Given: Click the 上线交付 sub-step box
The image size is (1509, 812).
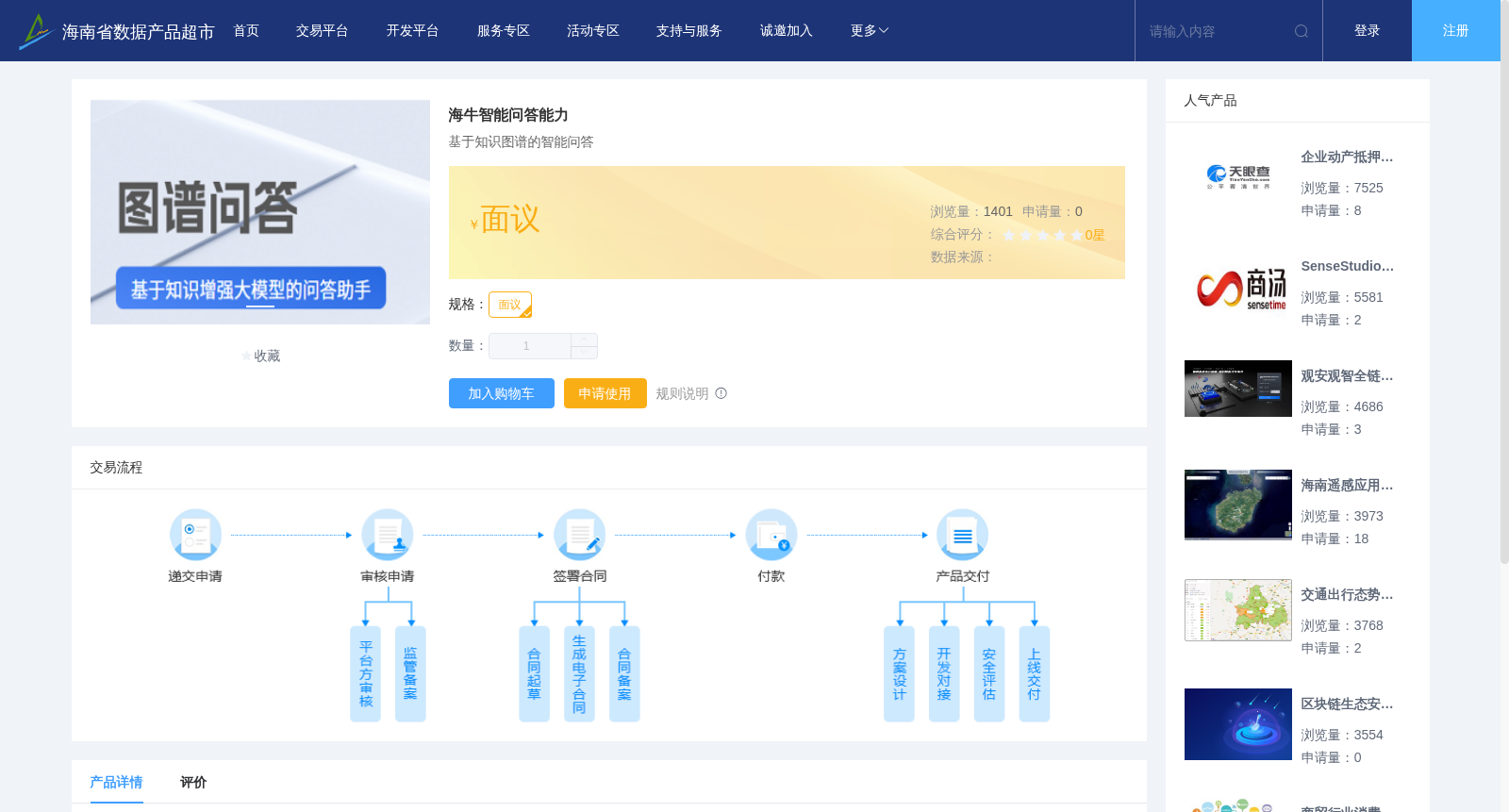Looking at the screenshot, I should pos(1035,673).
